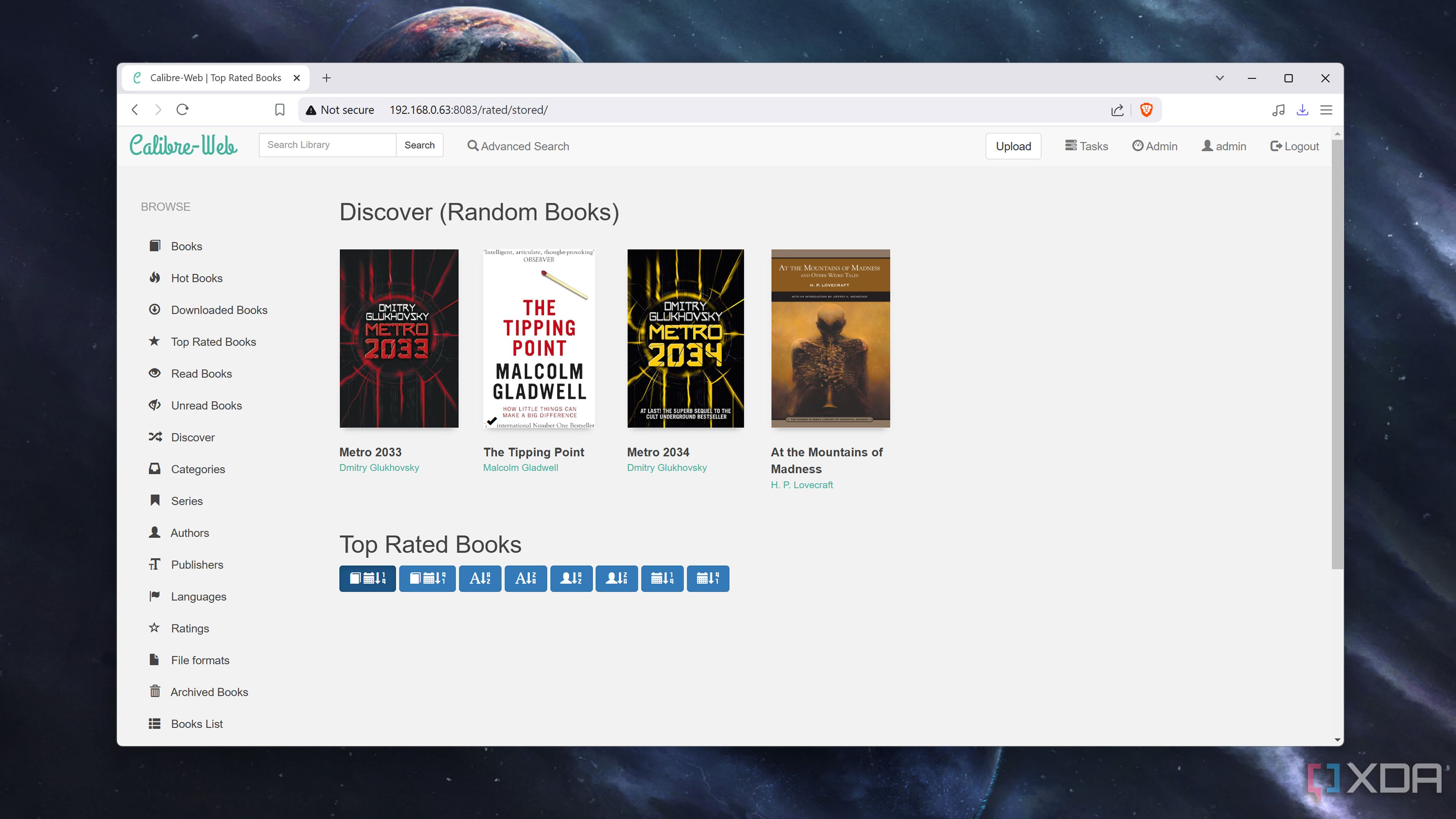1456x819 pixels.
Task: Click author Malcolm Gladwell link
Action: point(521,468)
